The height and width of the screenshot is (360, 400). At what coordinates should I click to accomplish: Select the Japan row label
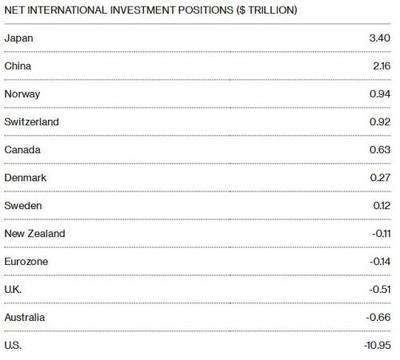[19, 38]
